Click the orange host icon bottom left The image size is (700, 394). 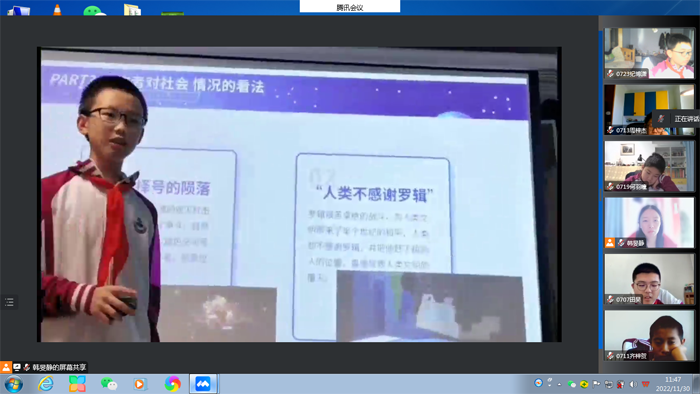6,367
